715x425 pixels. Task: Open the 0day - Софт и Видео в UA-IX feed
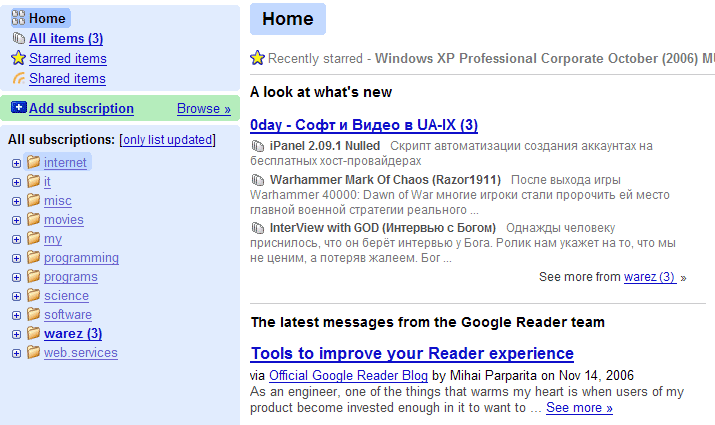coord(364,125)
